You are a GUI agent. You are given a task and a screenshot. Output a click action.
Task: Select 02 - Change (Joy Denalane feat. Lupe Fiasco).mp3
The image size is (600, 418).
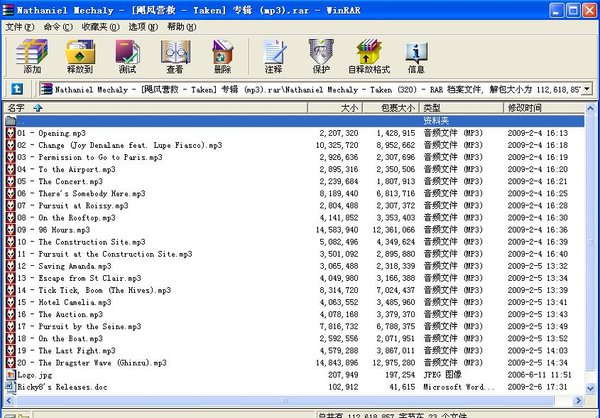click(119, 145)
